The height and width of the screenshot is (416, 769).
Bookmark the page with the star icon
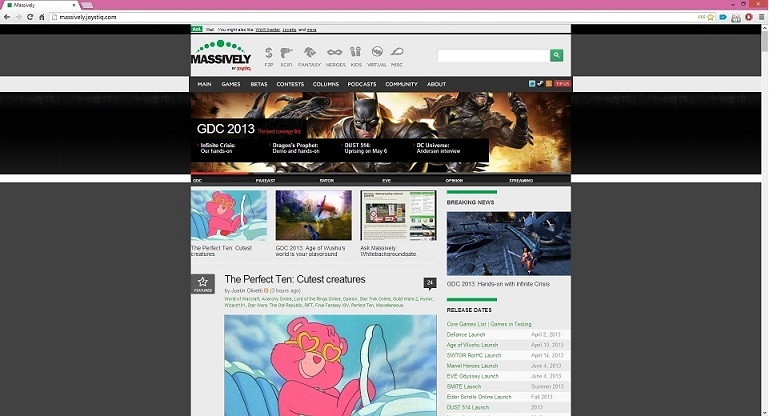coord(710,17)
